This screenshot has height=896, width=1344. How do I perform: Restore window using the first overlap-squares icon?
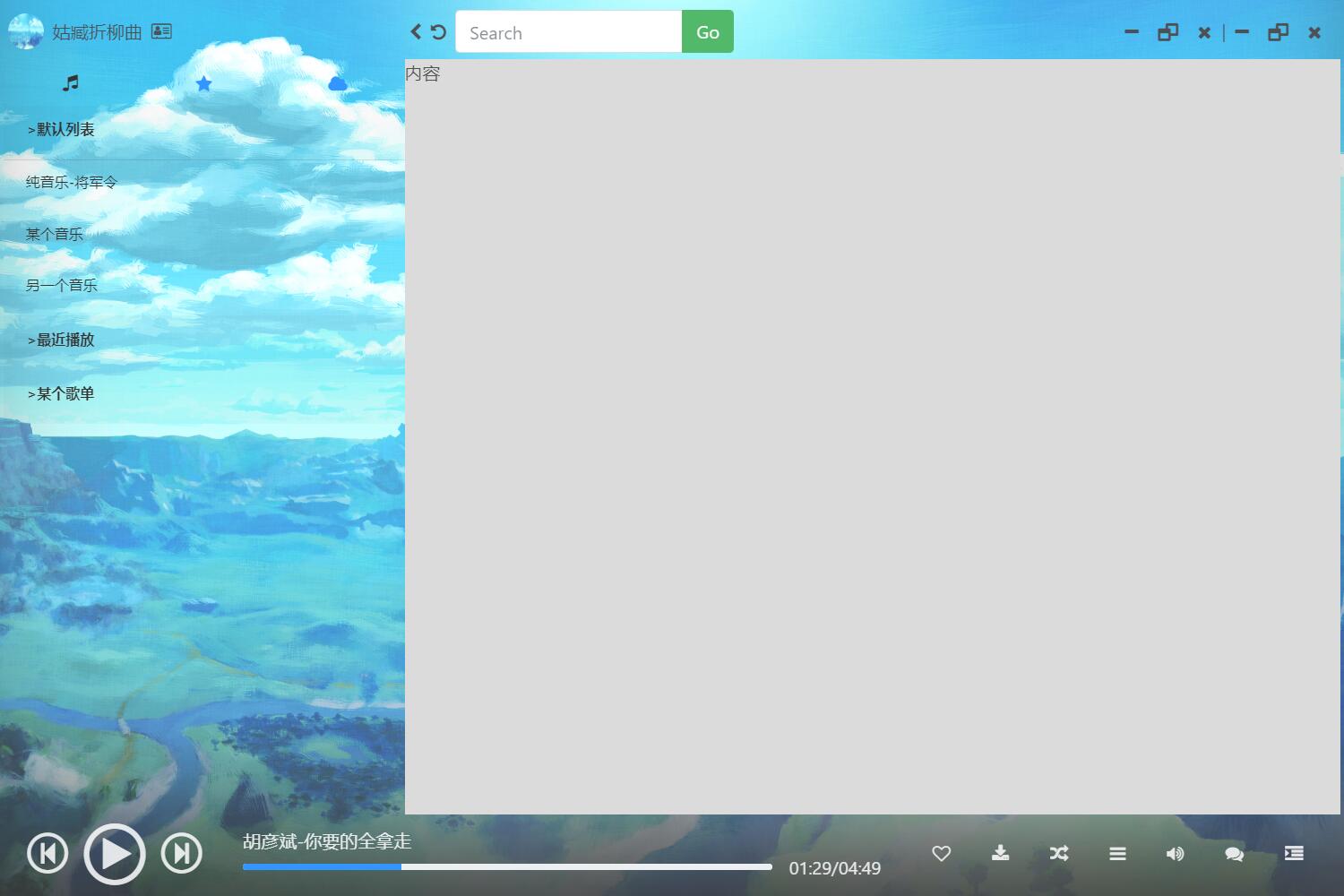click(1167, 32)
